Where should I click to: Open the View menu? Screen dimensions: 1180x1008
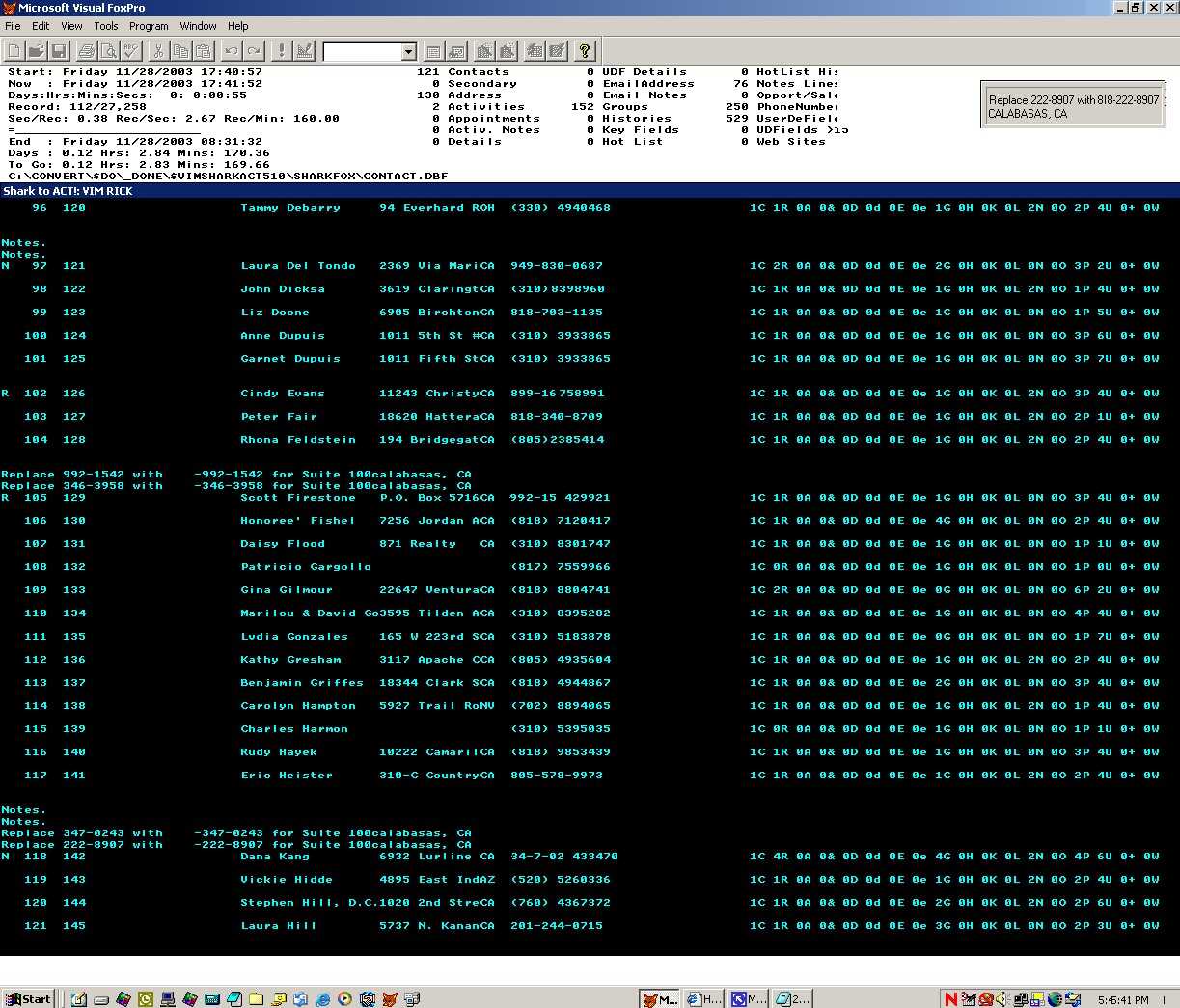(71, 26)
